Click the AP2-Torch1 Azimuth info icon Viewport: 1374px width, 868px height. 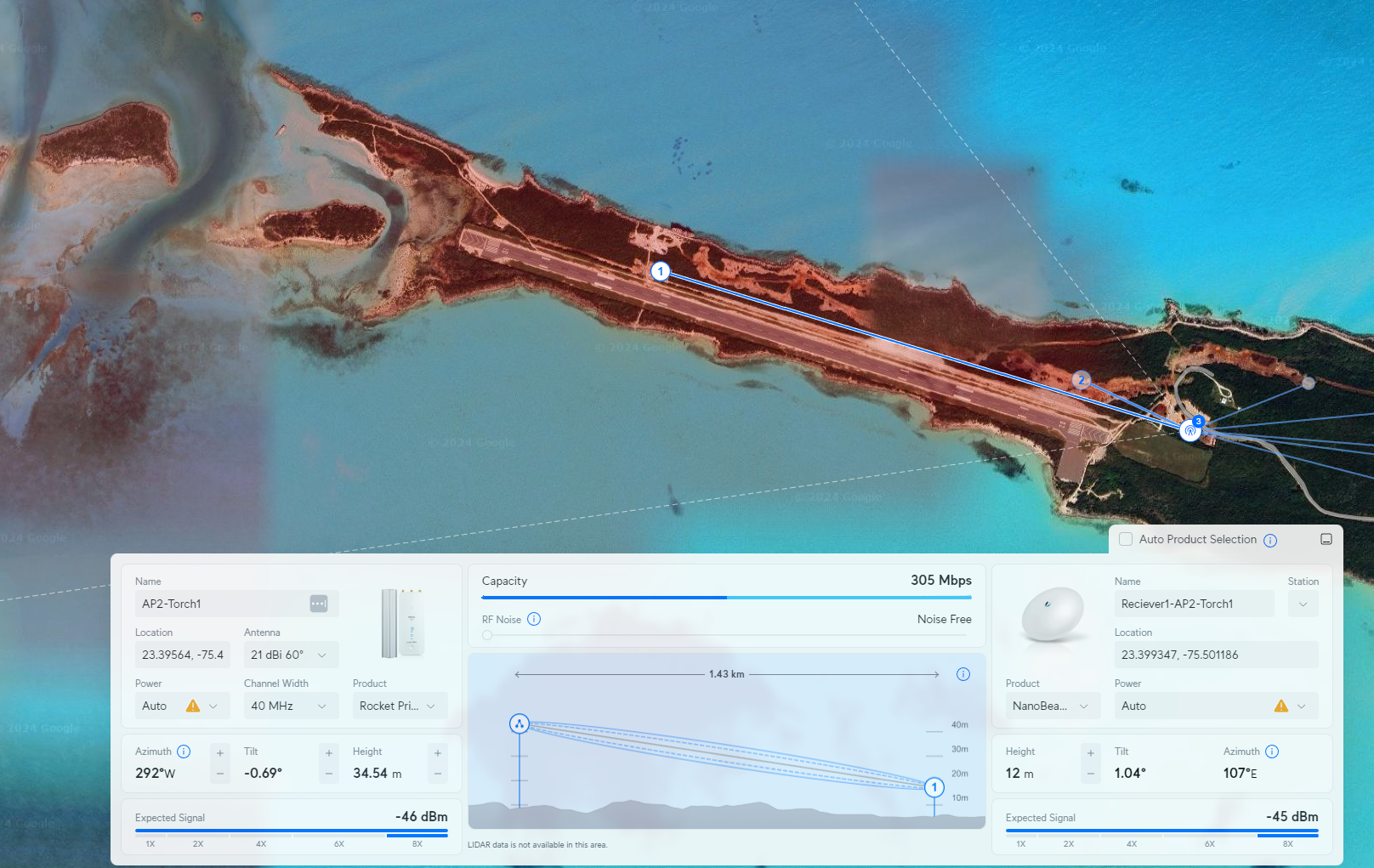tap(184, 752)
